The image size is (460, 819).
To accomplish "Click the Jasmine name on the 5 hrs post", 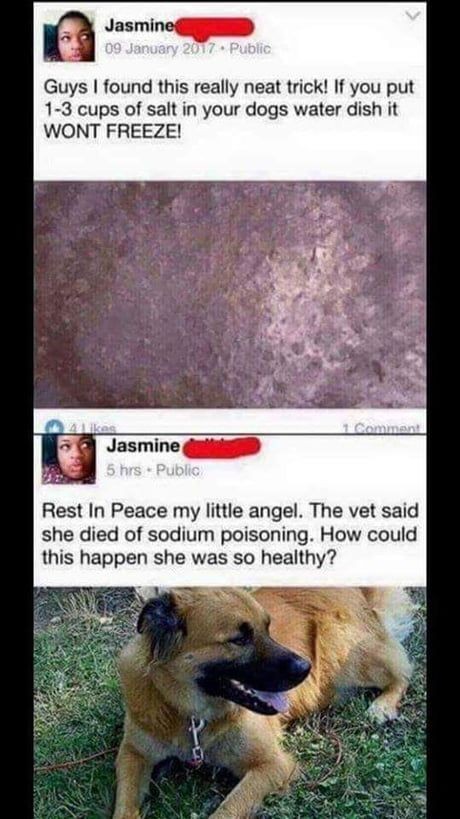I will coord(144,447).
